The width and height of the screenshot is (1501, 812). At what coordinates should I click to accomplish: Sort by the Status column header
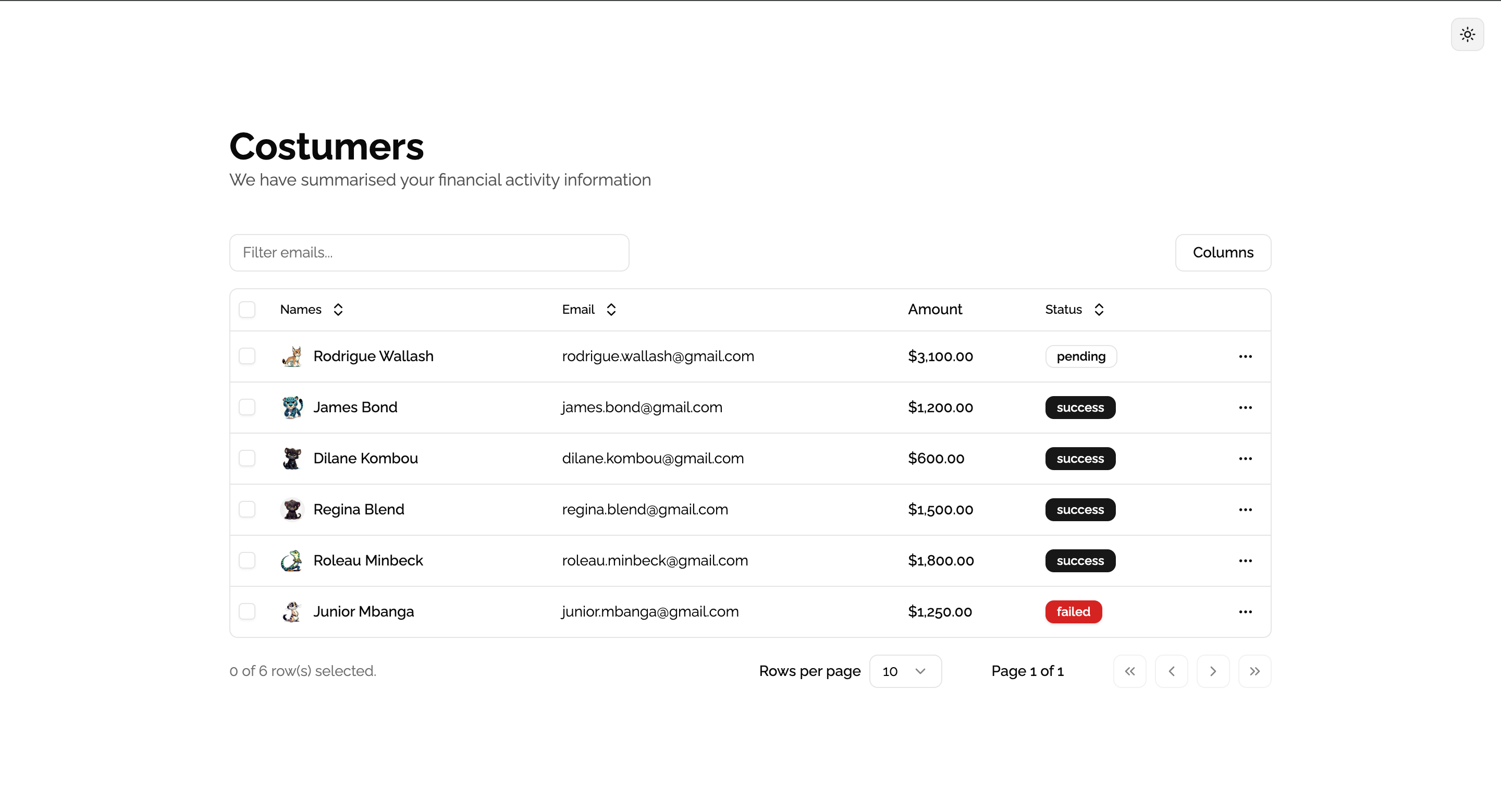(1074, 309)
